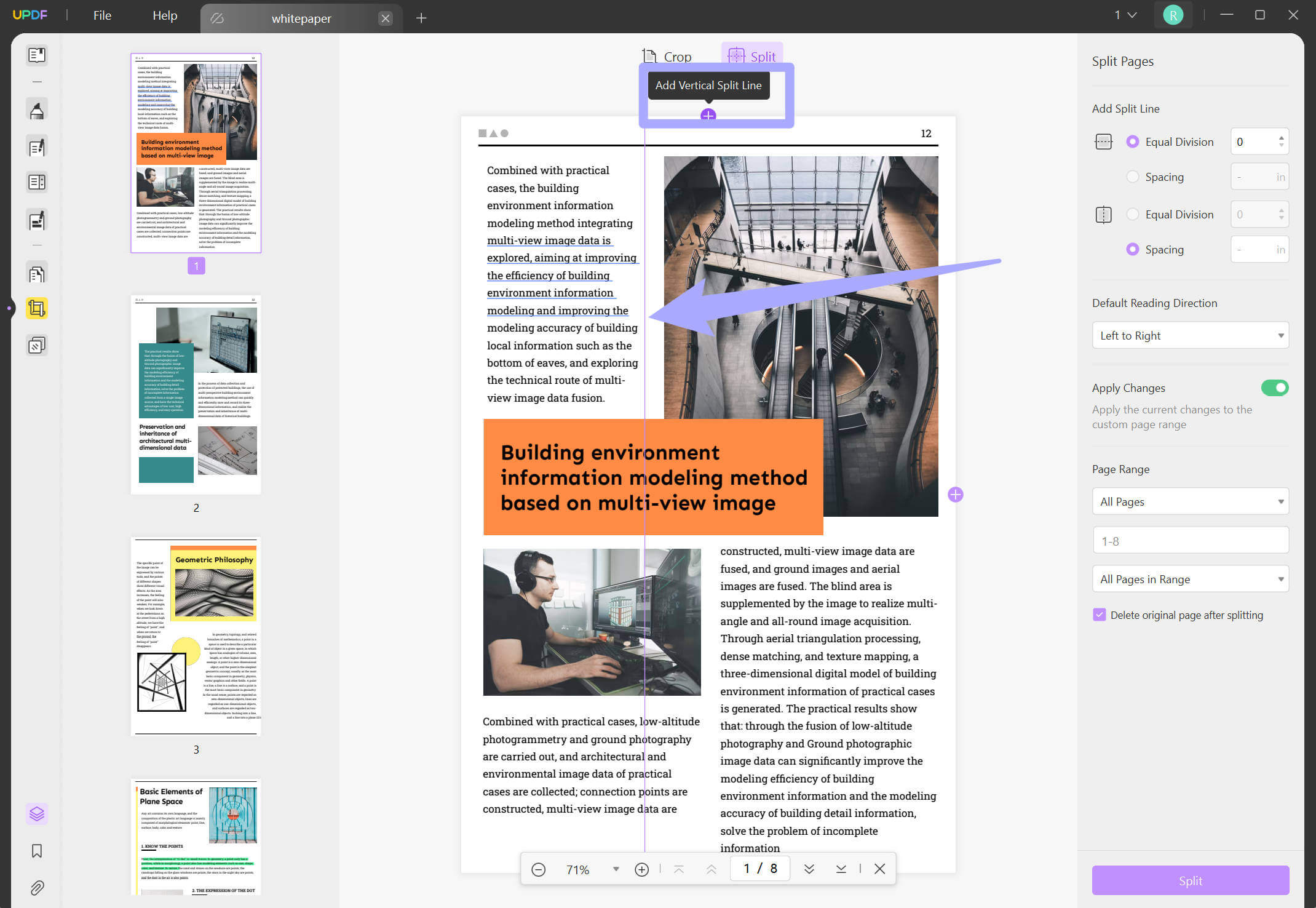Open the All Pages page range dropdown

click(x=1189, y=501)
